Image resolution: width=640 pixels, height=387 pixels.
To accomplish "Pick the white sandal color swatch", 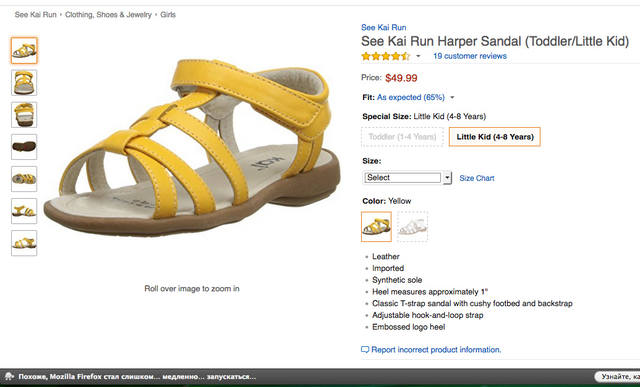I will tap(412, 227).
